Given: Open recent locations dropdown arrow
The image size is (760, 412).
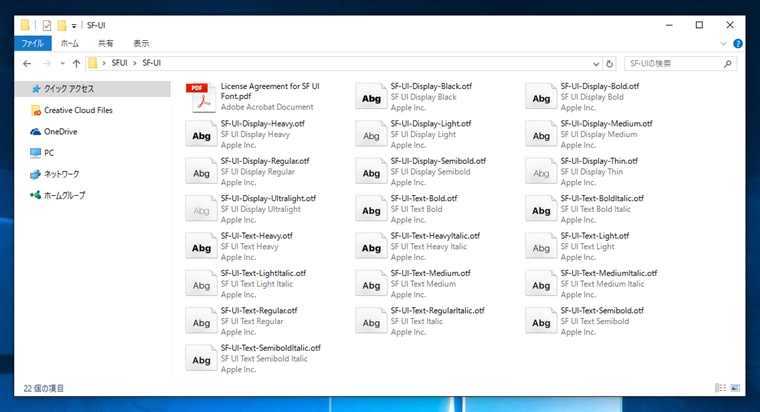Looking at the screenshot, I should tap(63, 63).
